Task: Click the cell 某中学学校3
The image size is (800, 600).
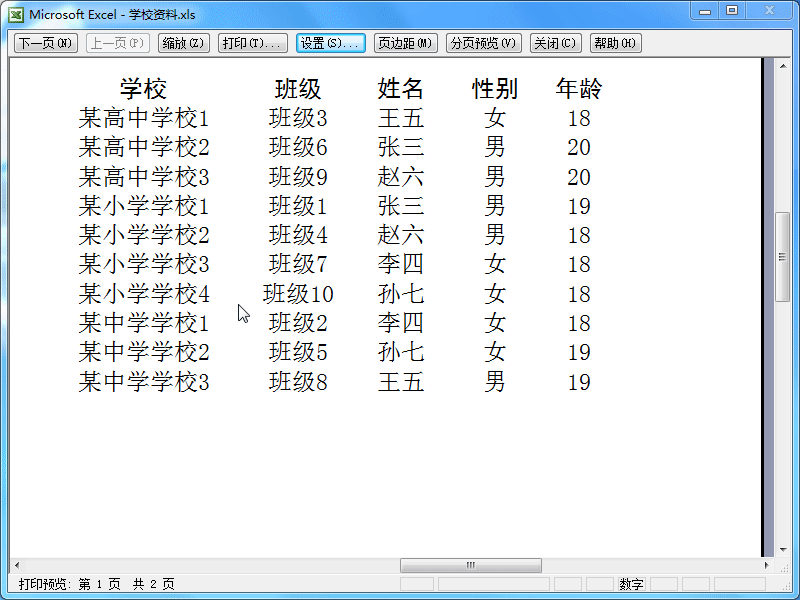Action: 144,382
